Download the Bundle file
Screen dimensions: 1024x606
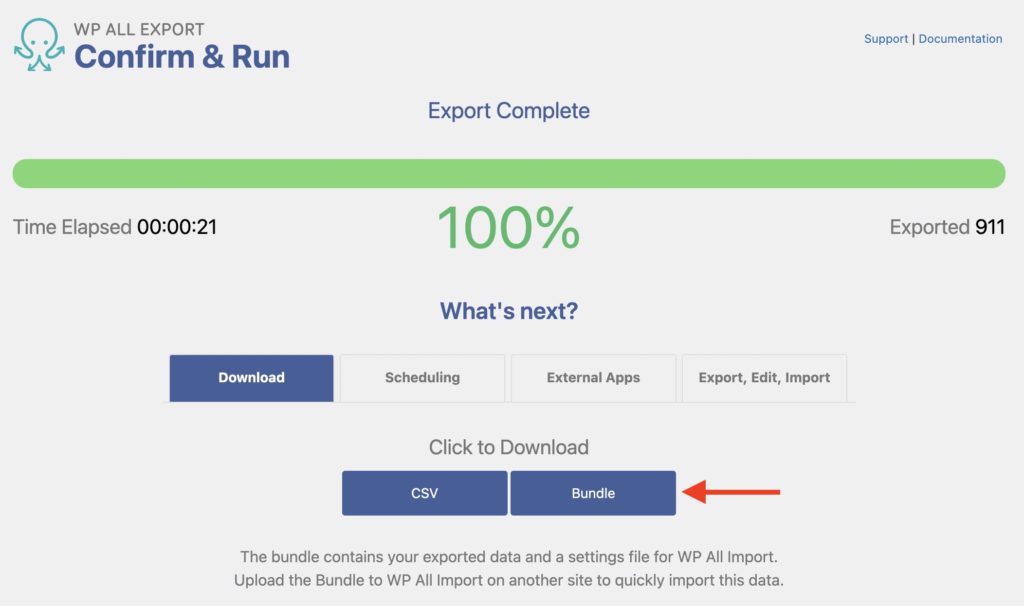pos(593,492)
